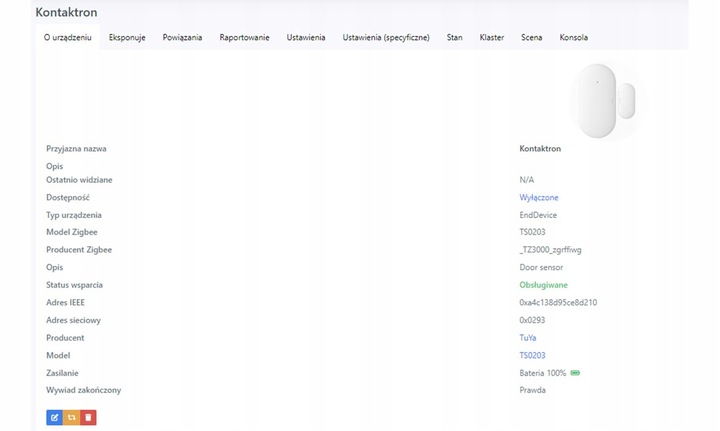Screen dimensions: 720x431
Task: Click the blue edit device button
Action: click(x=54, y=417)
